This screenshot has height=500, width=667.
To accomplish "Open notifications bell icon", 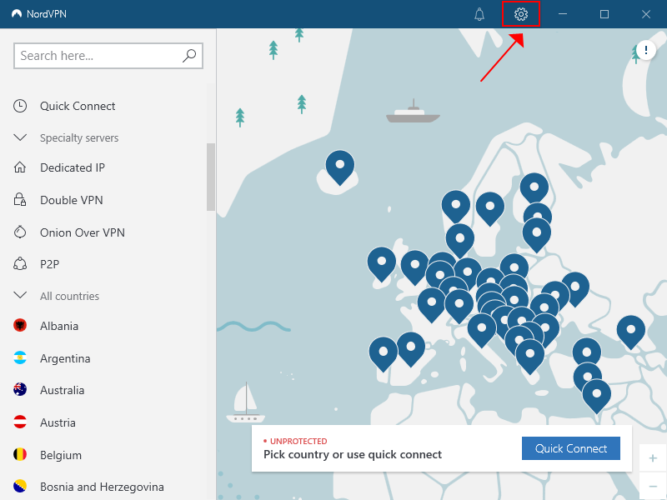I will tap(479, 14).
